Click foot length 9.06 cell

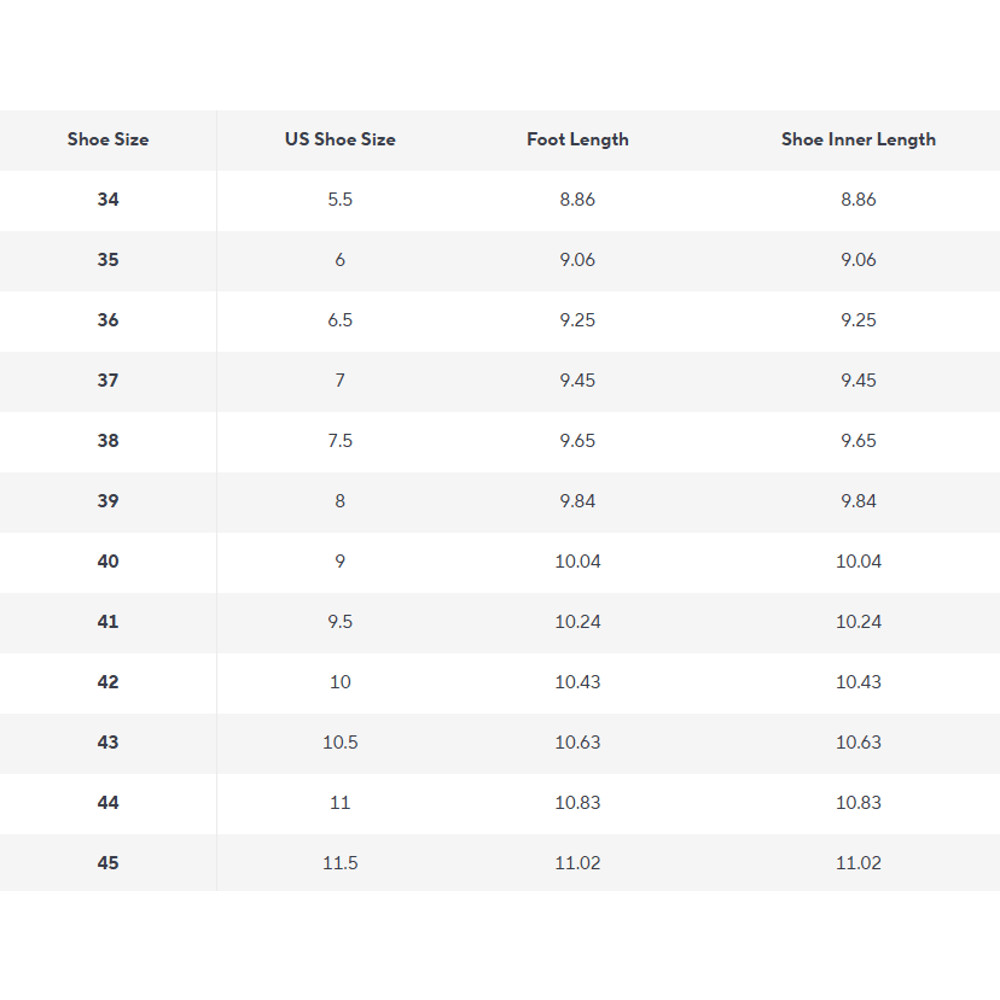(578, 260)
